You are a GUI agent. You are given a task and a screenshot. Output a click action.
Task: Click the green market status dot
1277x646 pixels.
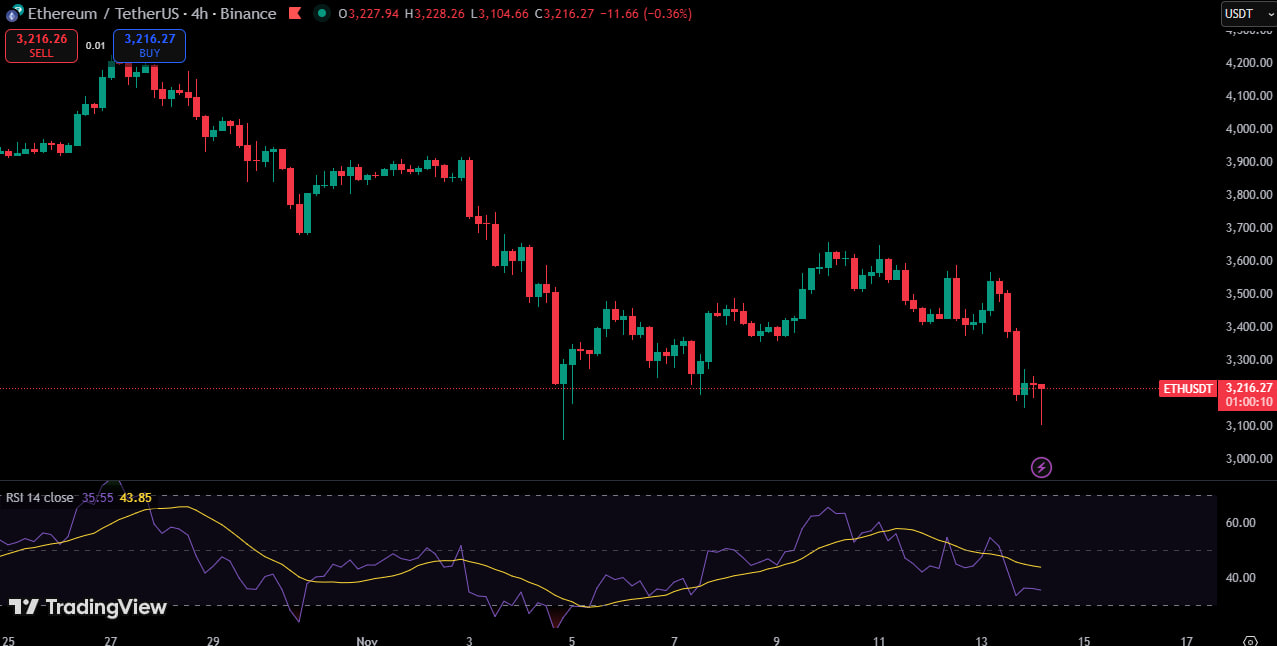321,14
